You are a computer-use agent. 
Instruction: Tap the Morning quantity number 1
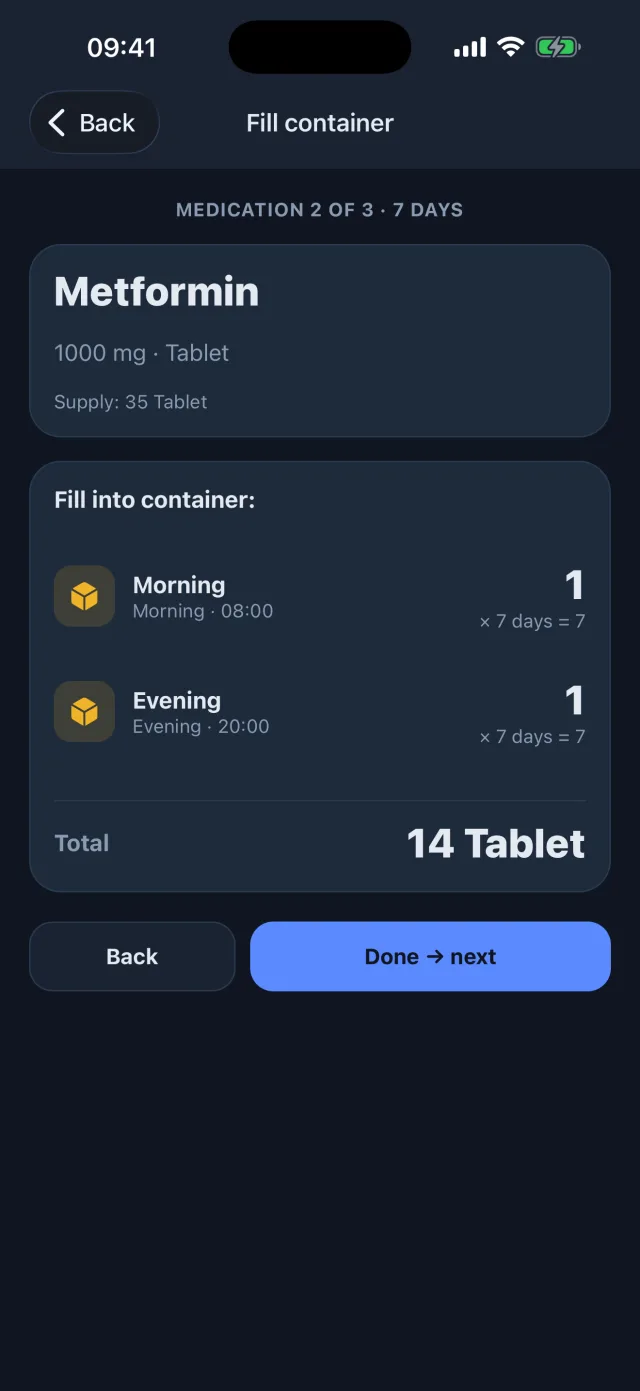[x=574, y=585]
